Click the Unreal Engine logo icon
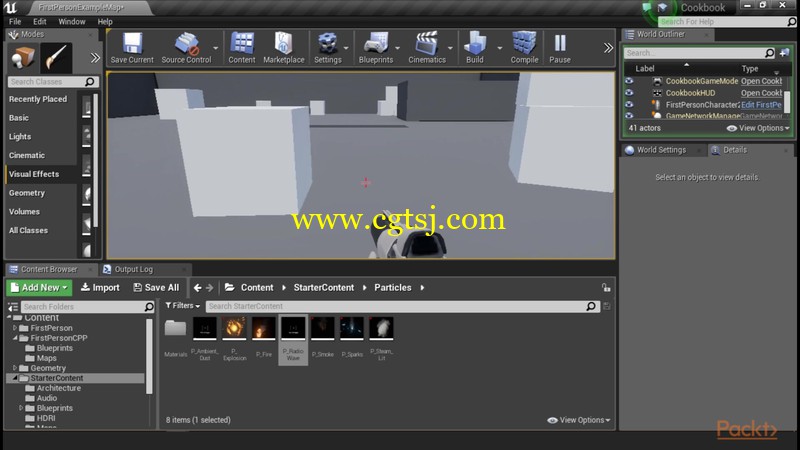Viewport: 800px width, 450px height. coord(10,7)
